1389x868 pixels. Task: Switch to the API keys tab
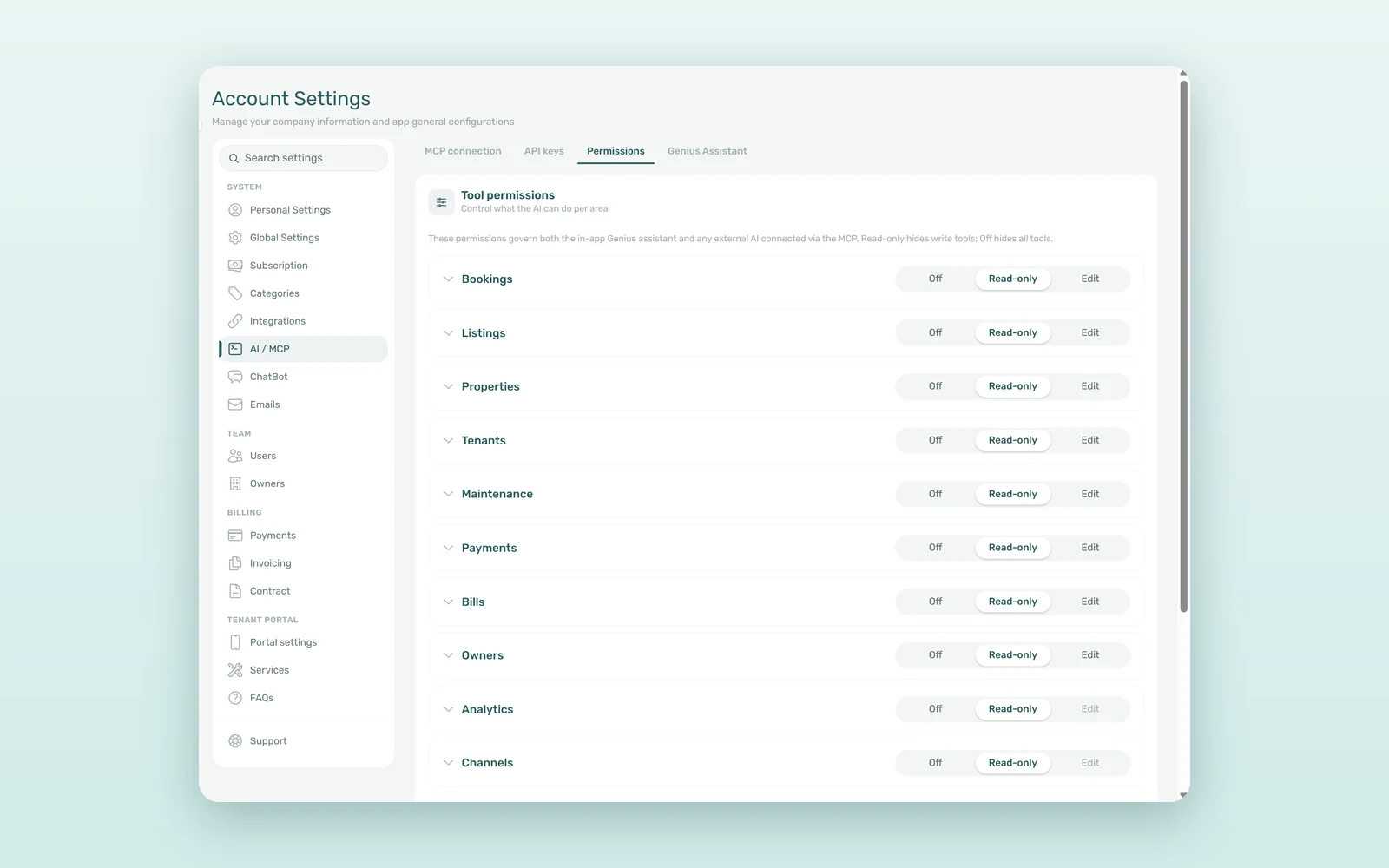[x=544, y=151]
